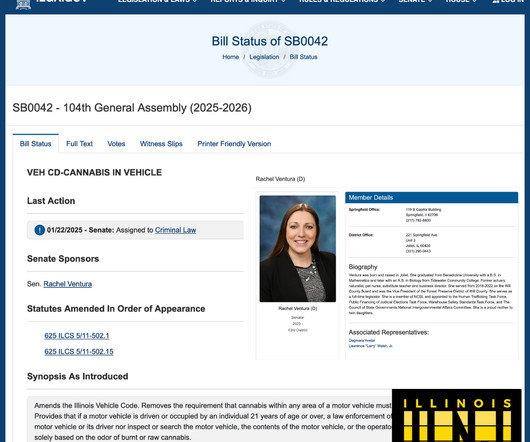Follow the Criminal Law committee link
Image resolution: width=530 pixels, height=442 pixels.
175,230
